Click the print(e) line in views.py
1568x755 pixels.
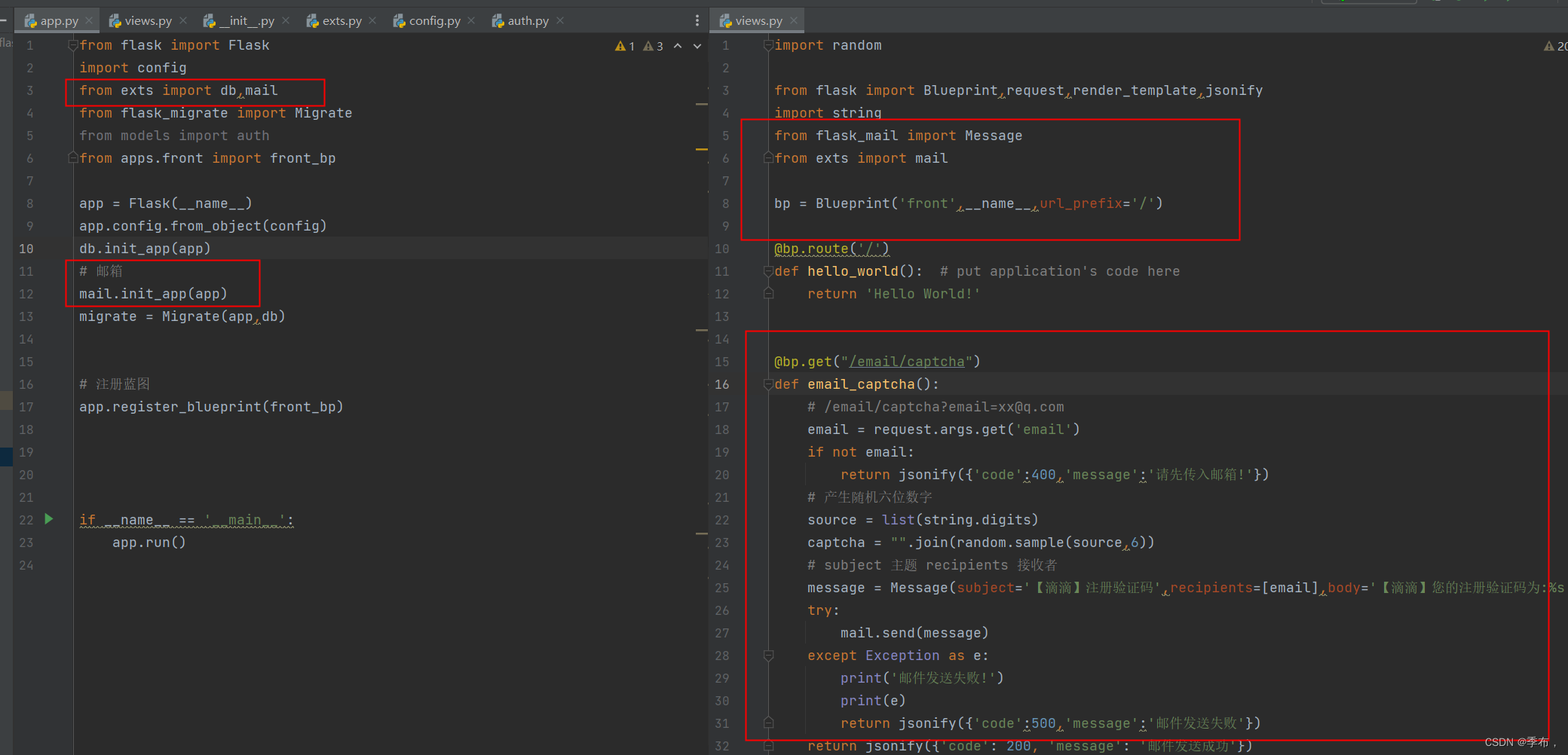coord(873,701)
